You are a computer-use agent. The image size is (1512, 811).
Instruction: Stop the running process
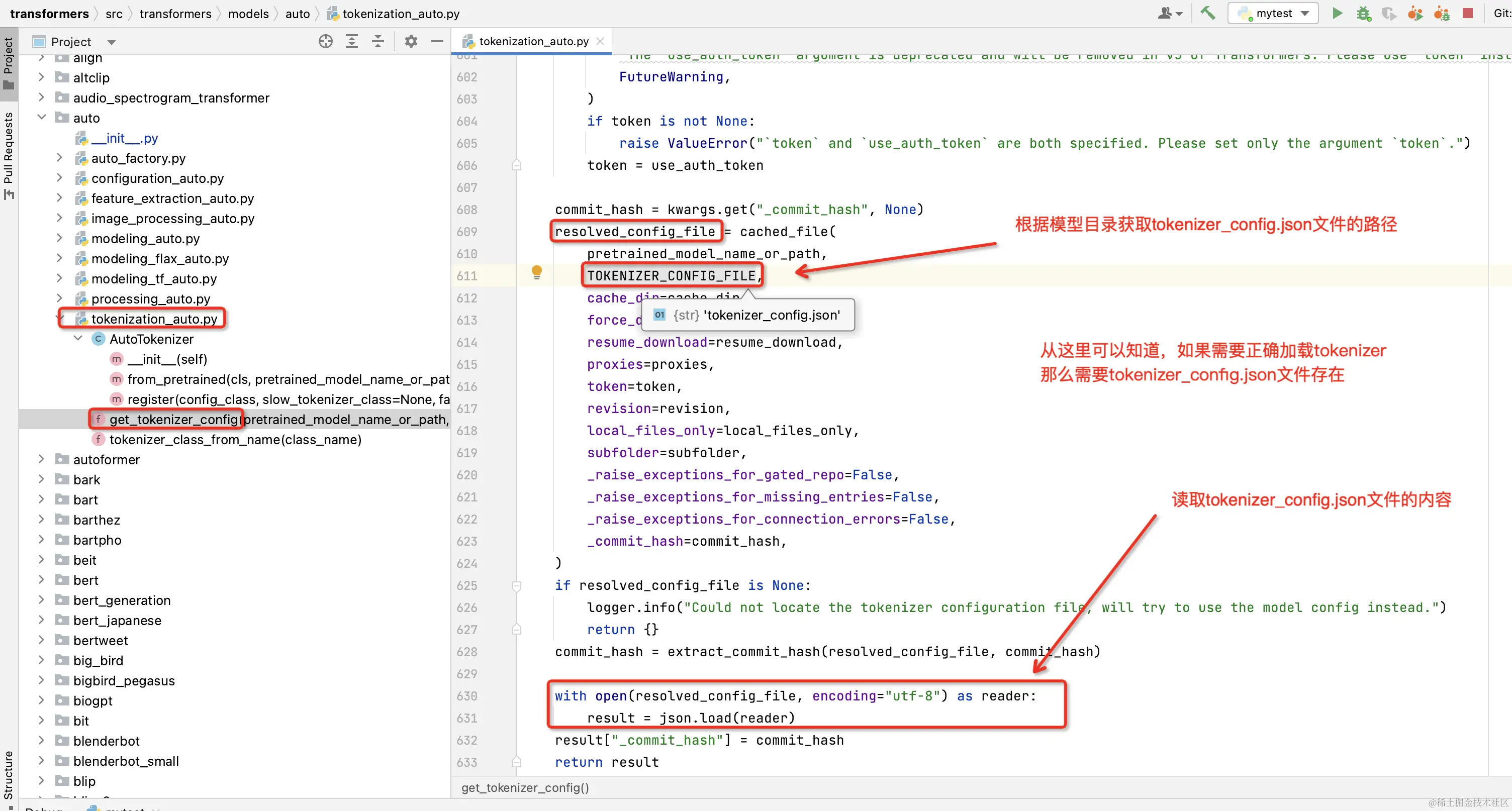tap(1468, 13)
